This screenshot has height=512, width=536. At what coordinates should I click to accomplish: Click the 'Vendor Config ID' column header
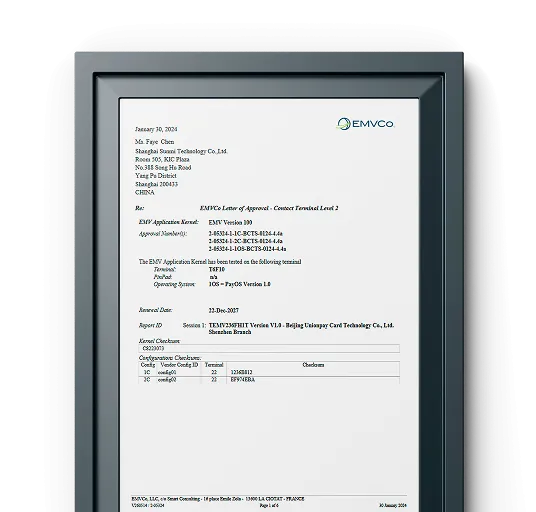coord(179,365)
